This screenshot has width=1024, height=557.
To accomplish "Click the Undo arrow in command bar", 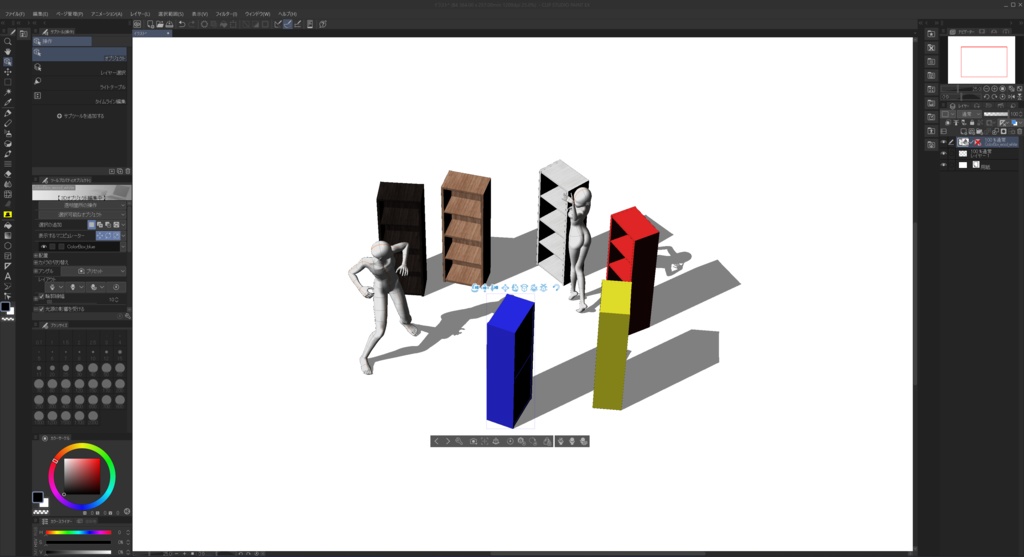I will tap(182, 24).
